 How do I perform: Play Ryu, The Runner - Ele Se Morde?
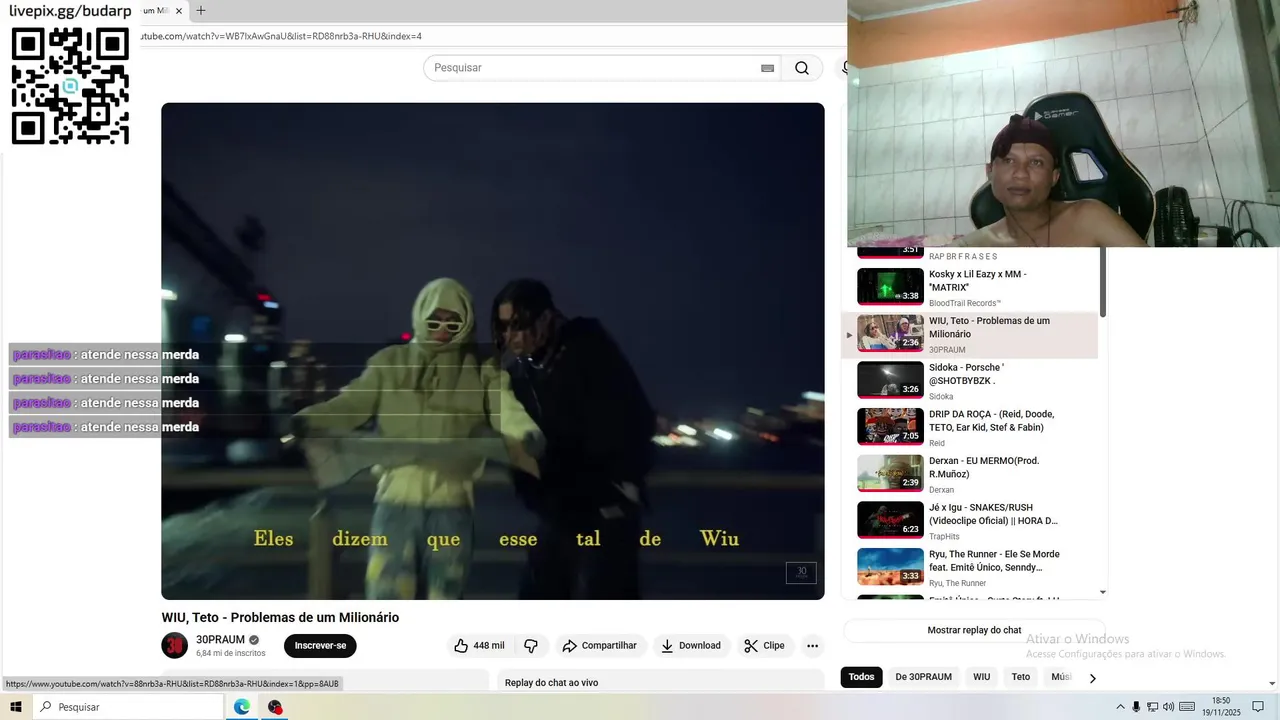(x=970, y=567)
